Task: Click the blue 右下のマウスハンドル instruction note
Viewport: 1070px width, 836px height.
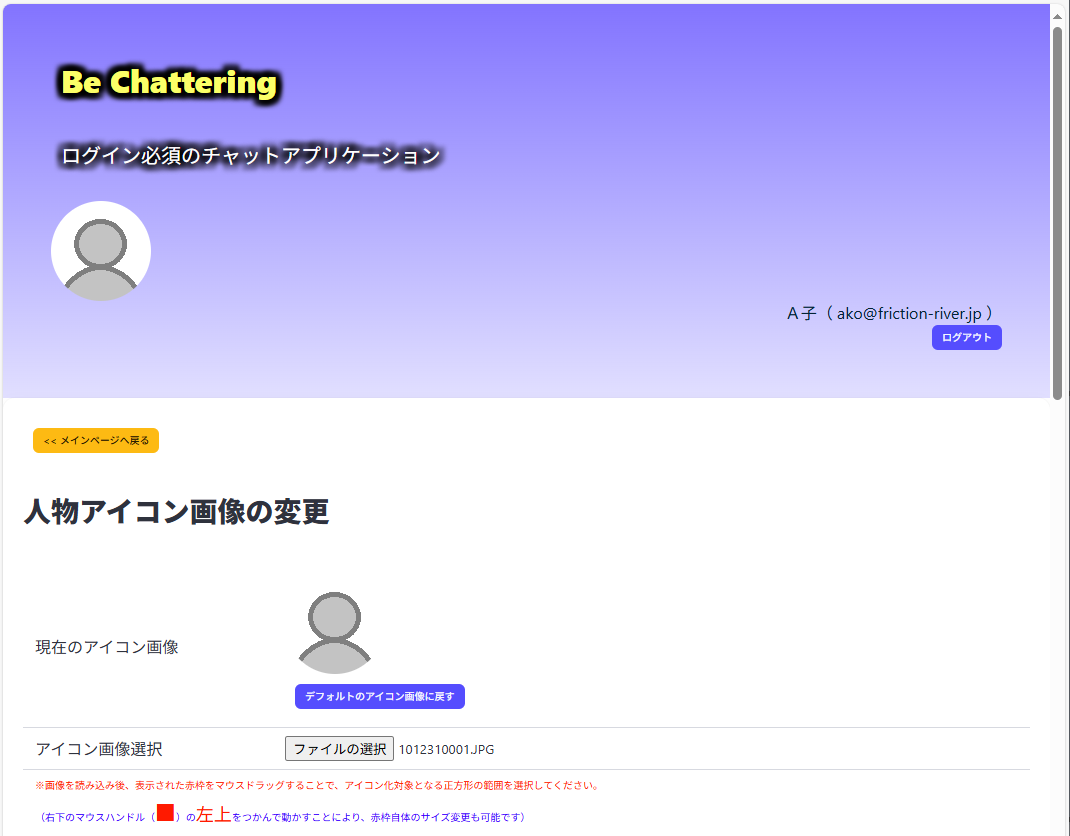Action: tap(281, 816)
